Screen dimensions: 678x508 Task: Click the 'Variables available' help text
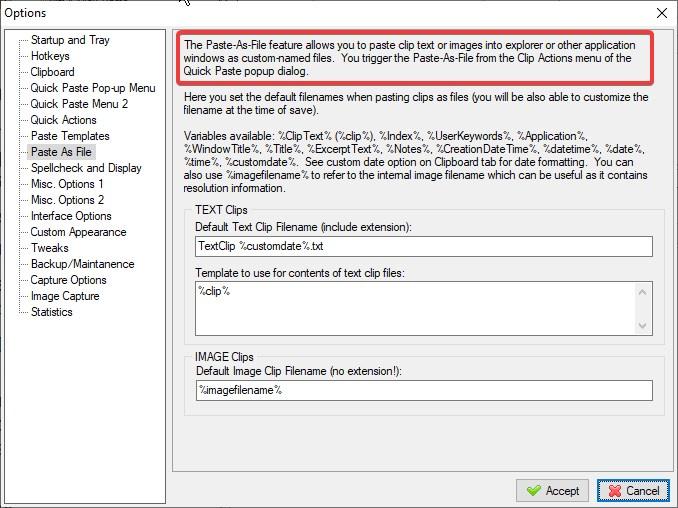tap(415, 162)
